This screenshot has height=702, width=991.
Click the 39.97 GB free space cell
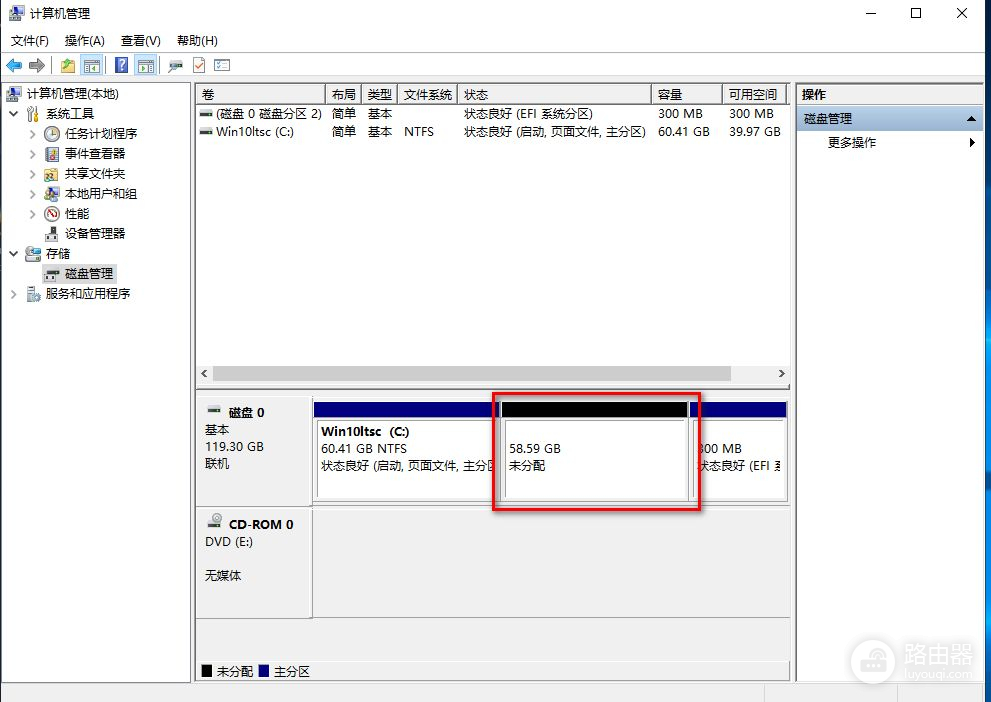pyautogui.click(x=755, y=132)
